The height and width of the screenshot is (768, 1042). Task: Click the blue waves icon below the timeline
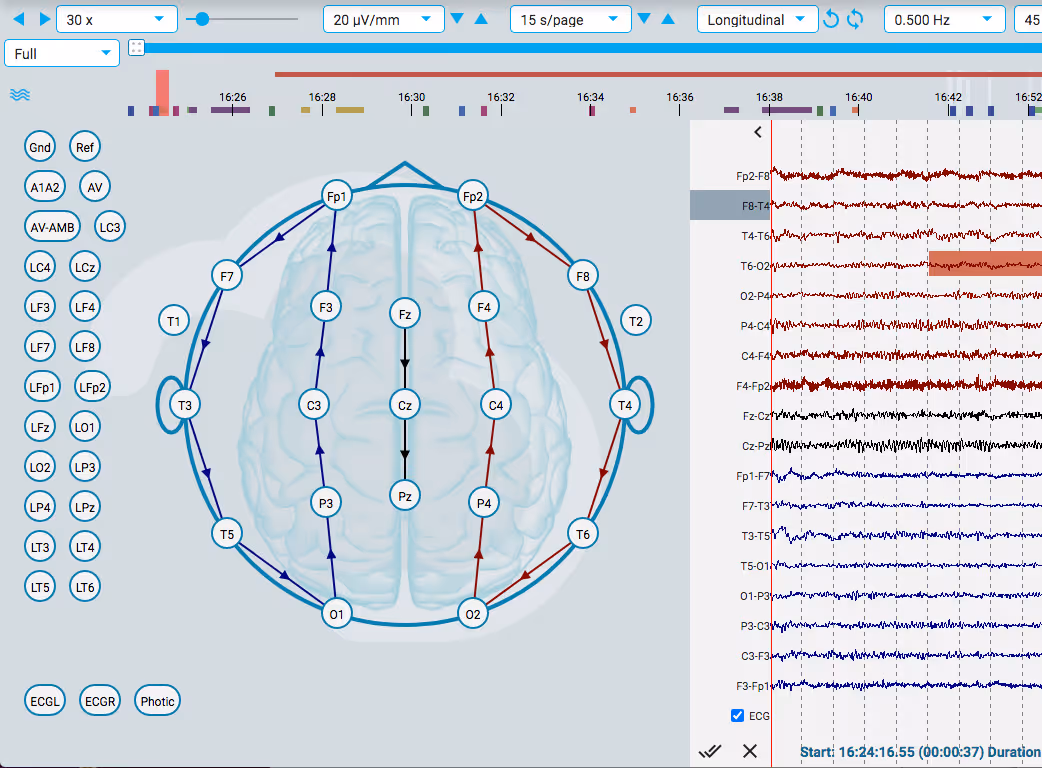[19, 95]
